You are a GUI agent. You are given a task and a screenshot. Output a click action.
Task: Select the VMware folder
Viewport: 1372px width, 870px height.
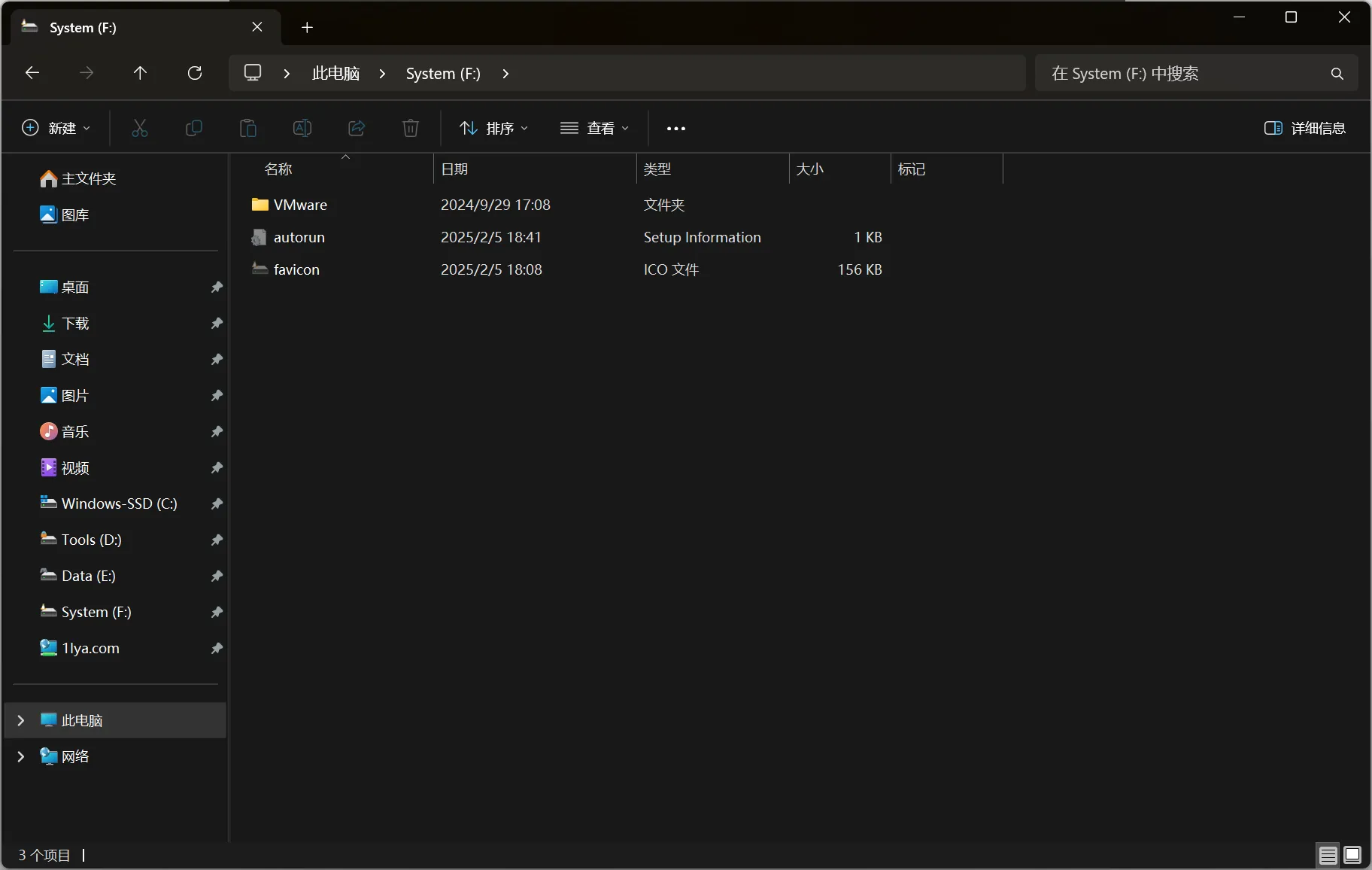click(x=300, y=205)
